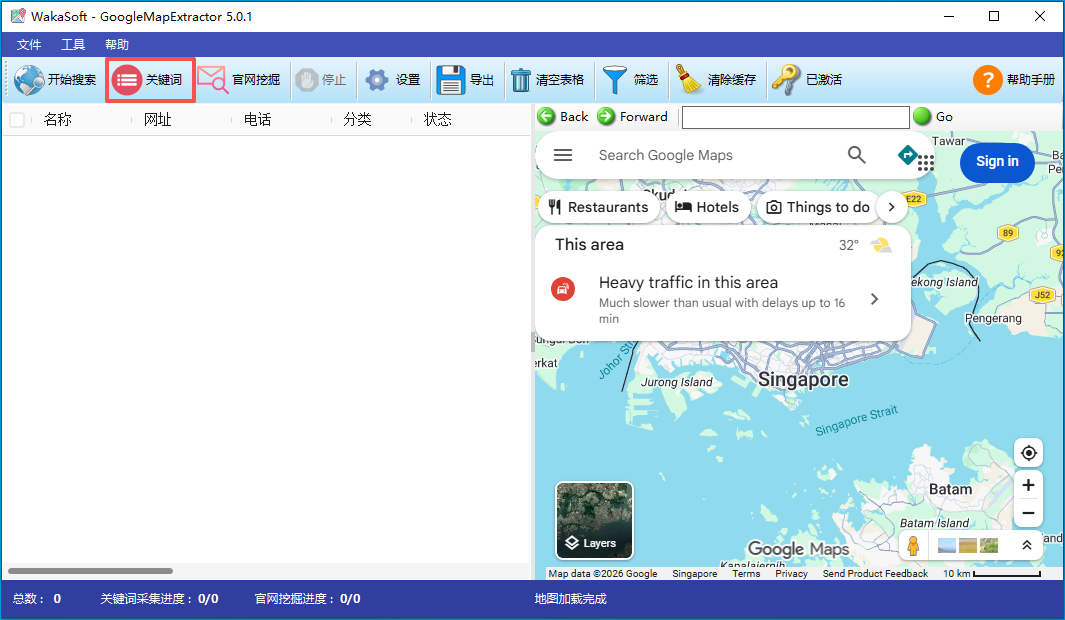The image size is (1065, 620).
Task: Go Back in embedded browser
Action: [563, 117]
